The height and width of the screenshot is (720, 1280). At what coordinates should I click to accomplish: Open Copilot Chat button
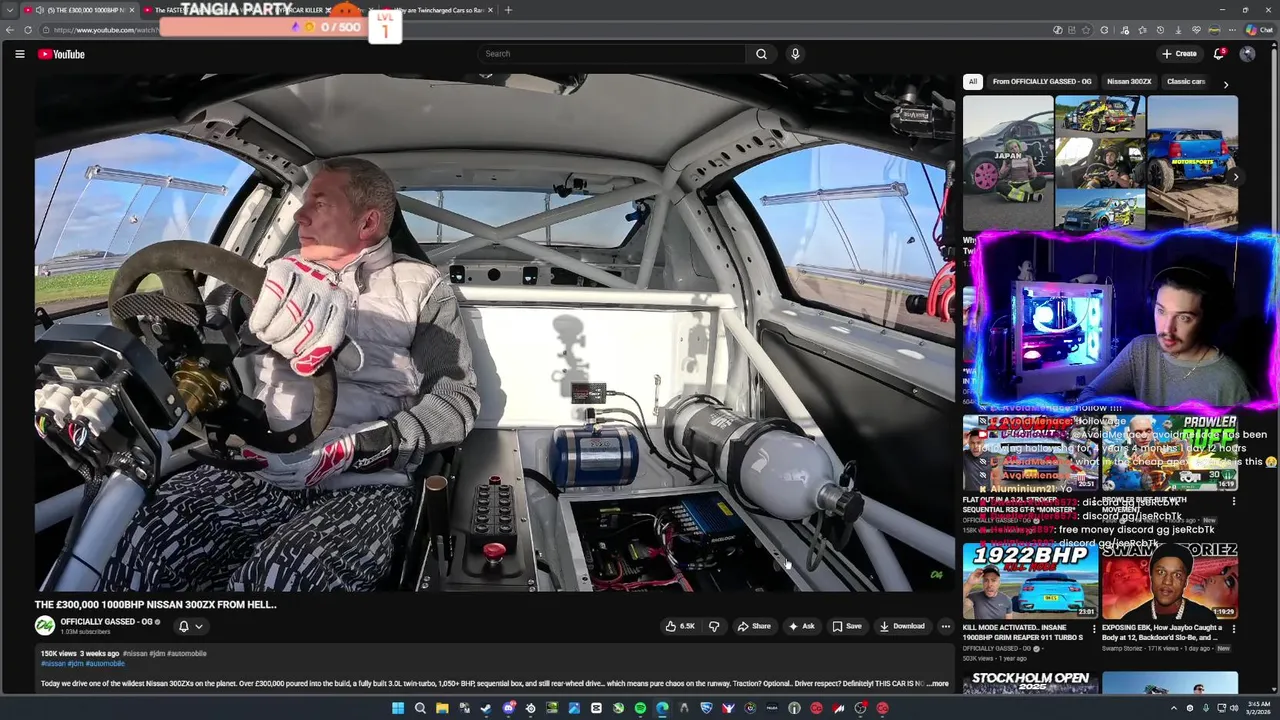click(1258, 30)
